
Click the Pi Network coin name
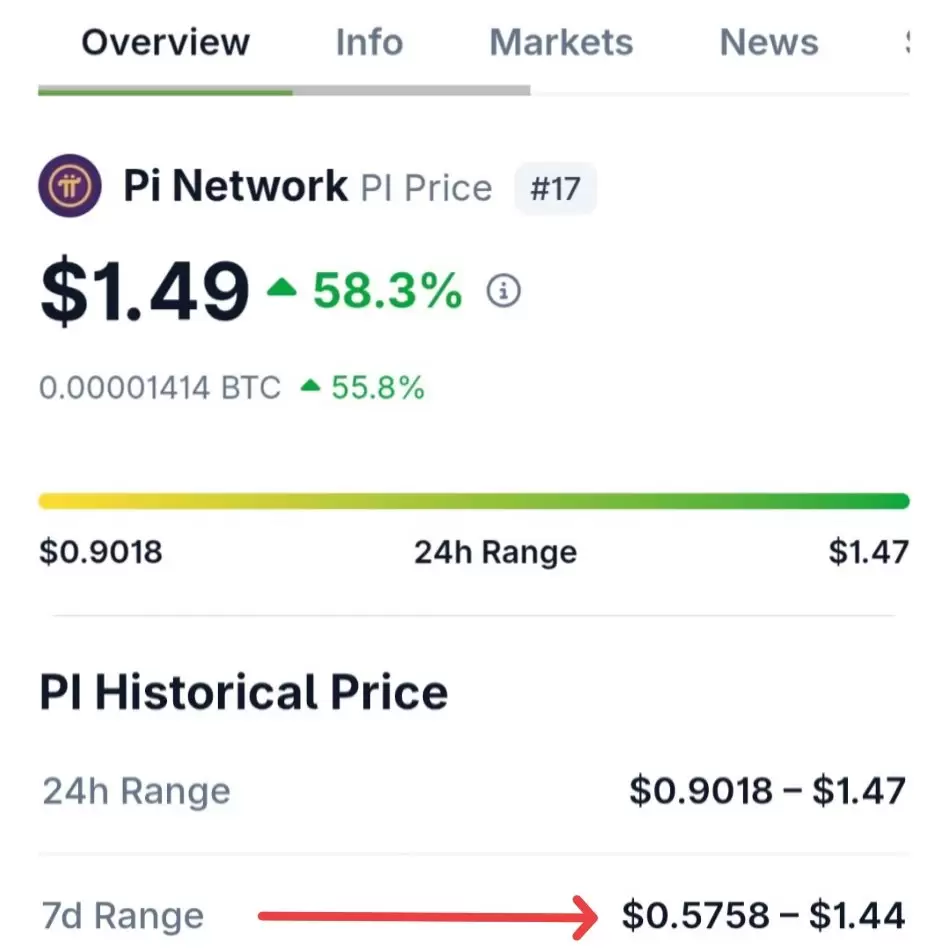point(235,186)
